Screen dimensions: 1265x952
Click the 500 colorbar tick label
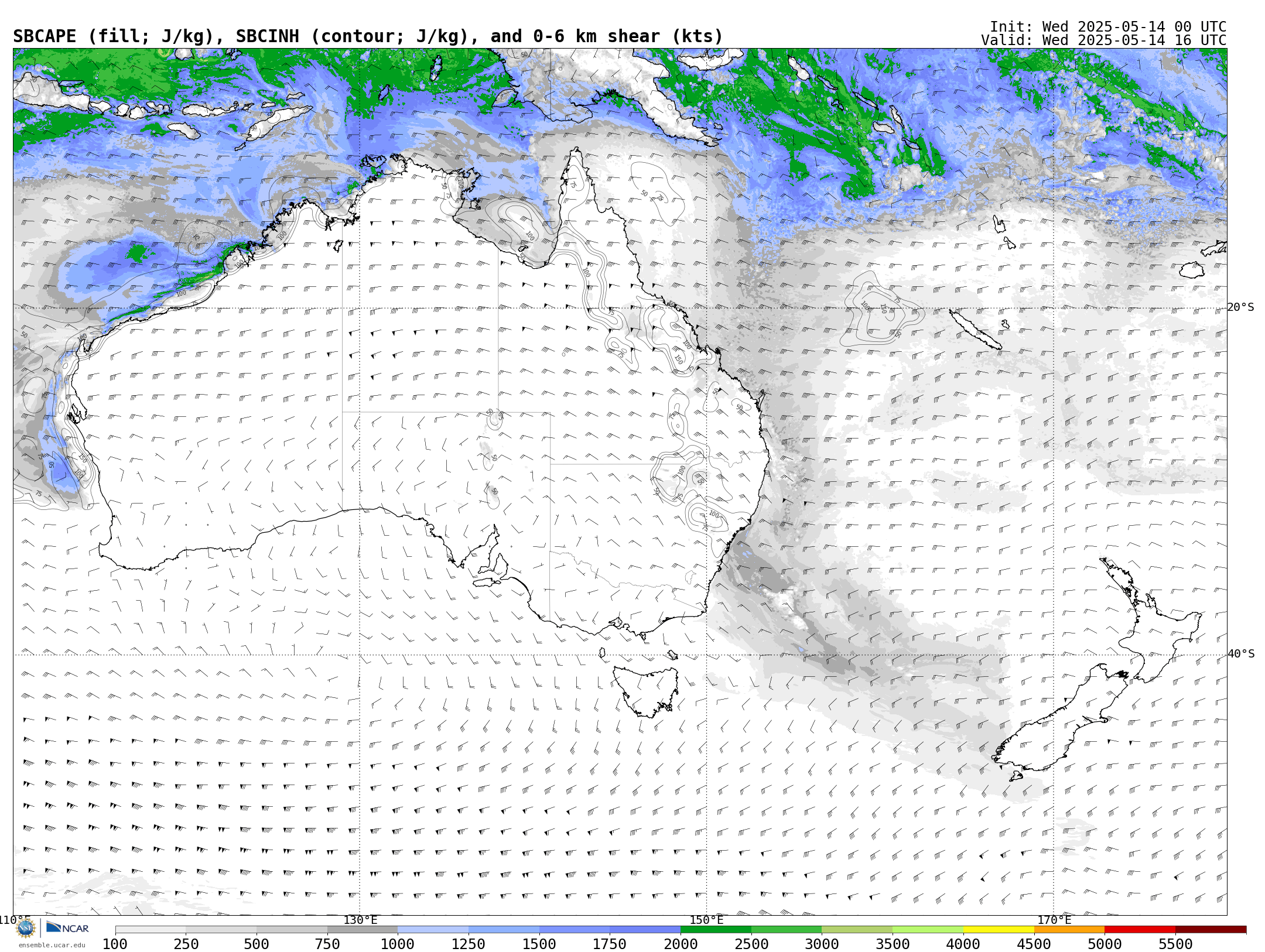257,944
